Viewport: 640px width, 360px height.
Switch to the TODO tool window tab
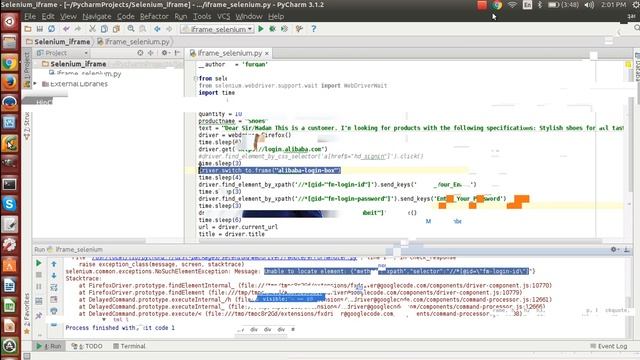point(87,346)
